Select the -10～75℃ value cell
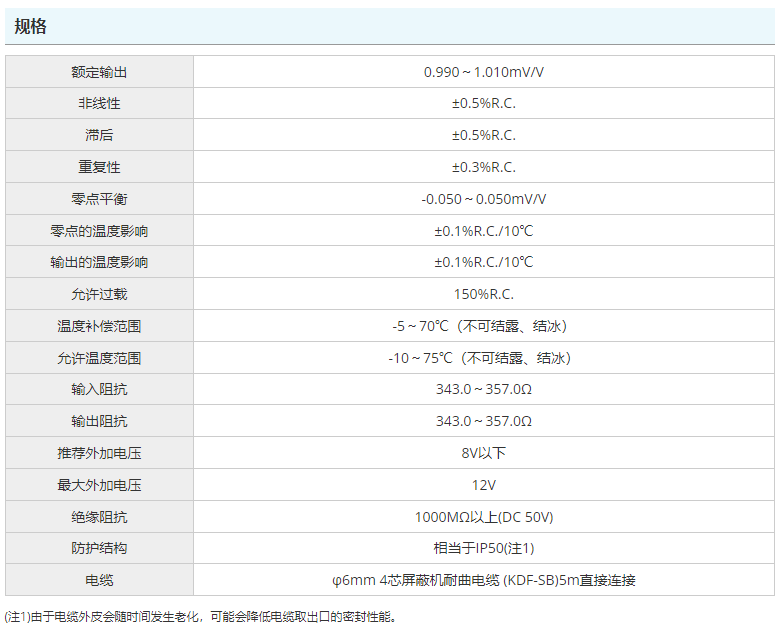 click(x=484, y=358)
